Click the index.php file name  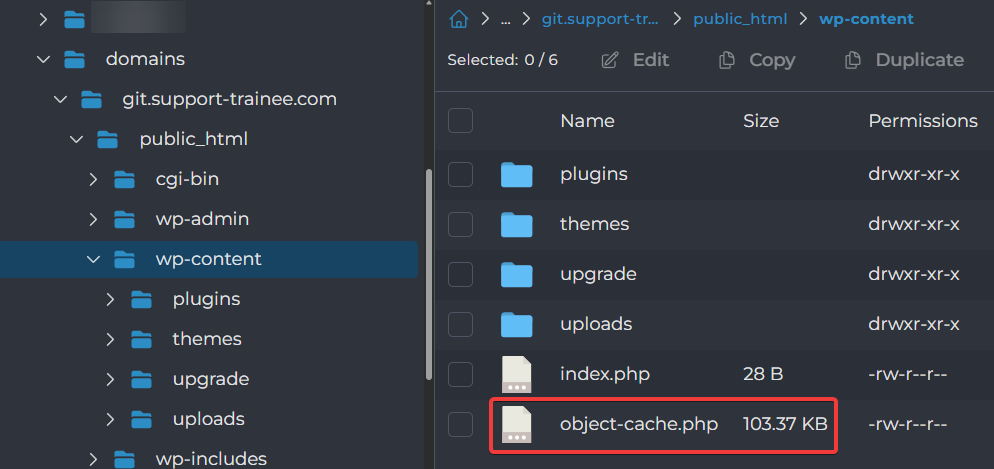point(605,375)
